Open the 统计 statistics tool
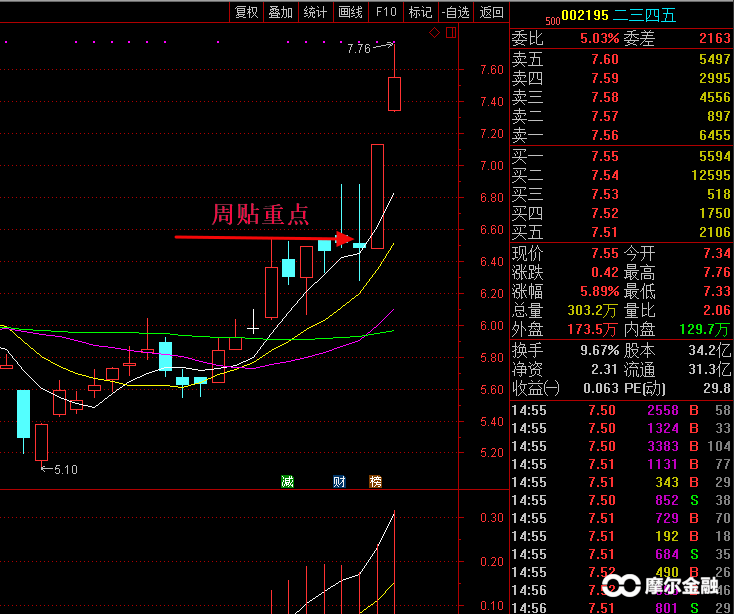 316,12
